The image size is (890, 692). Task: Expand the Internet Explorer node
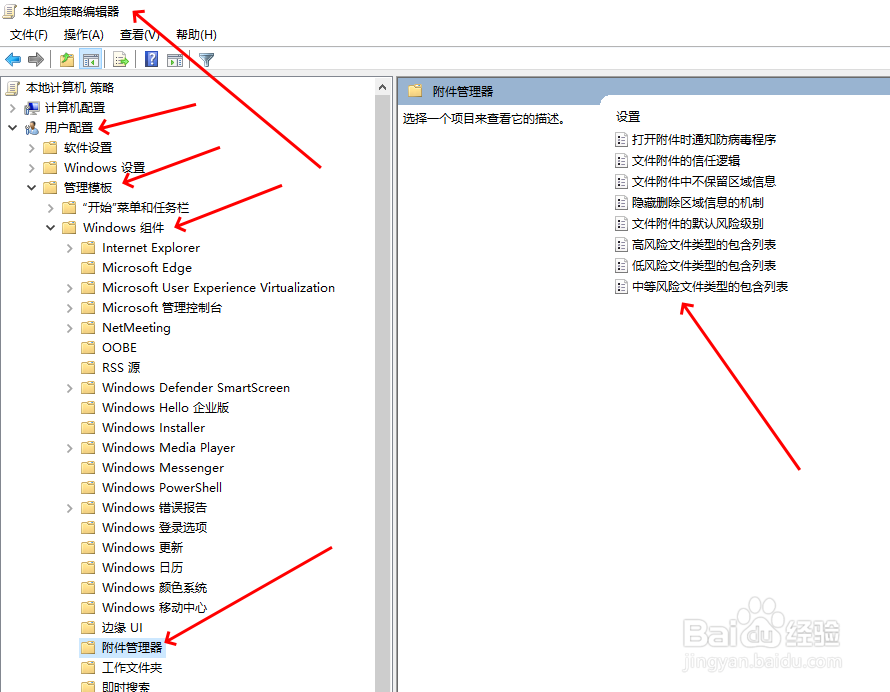[69, 247]
